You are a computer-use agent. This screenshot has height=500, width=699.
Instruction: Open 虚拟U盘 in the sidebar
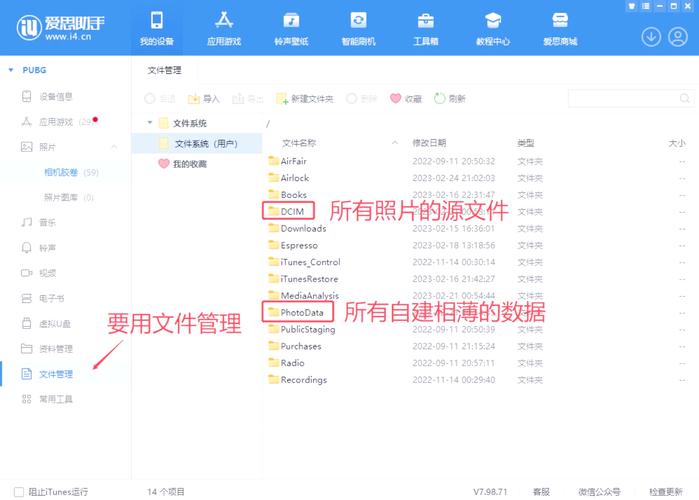(x=46, y=324)
